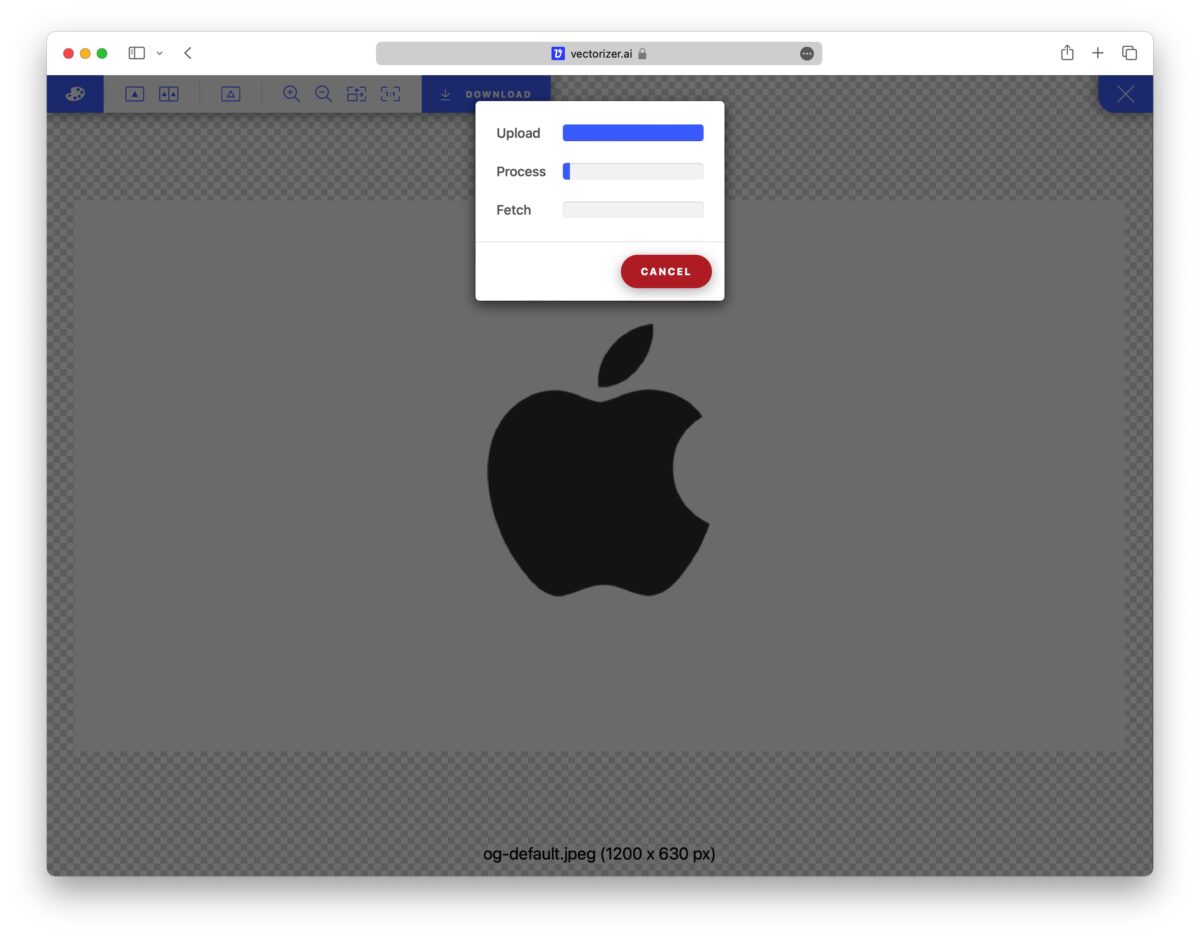
Task: Open a new tab with plus icon
Action: coord(1098,53)
